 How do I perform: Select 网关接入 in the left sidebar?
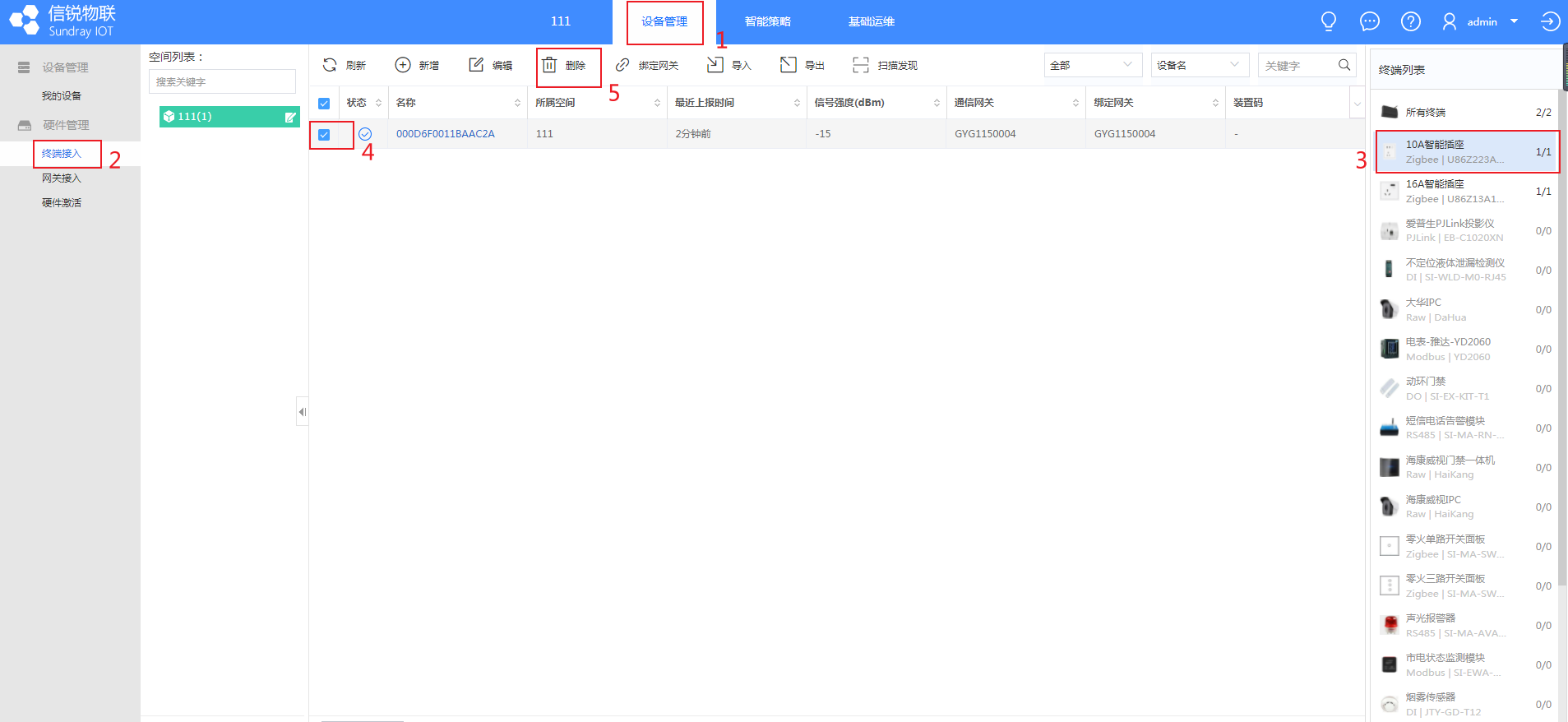(x=62, y=178)
